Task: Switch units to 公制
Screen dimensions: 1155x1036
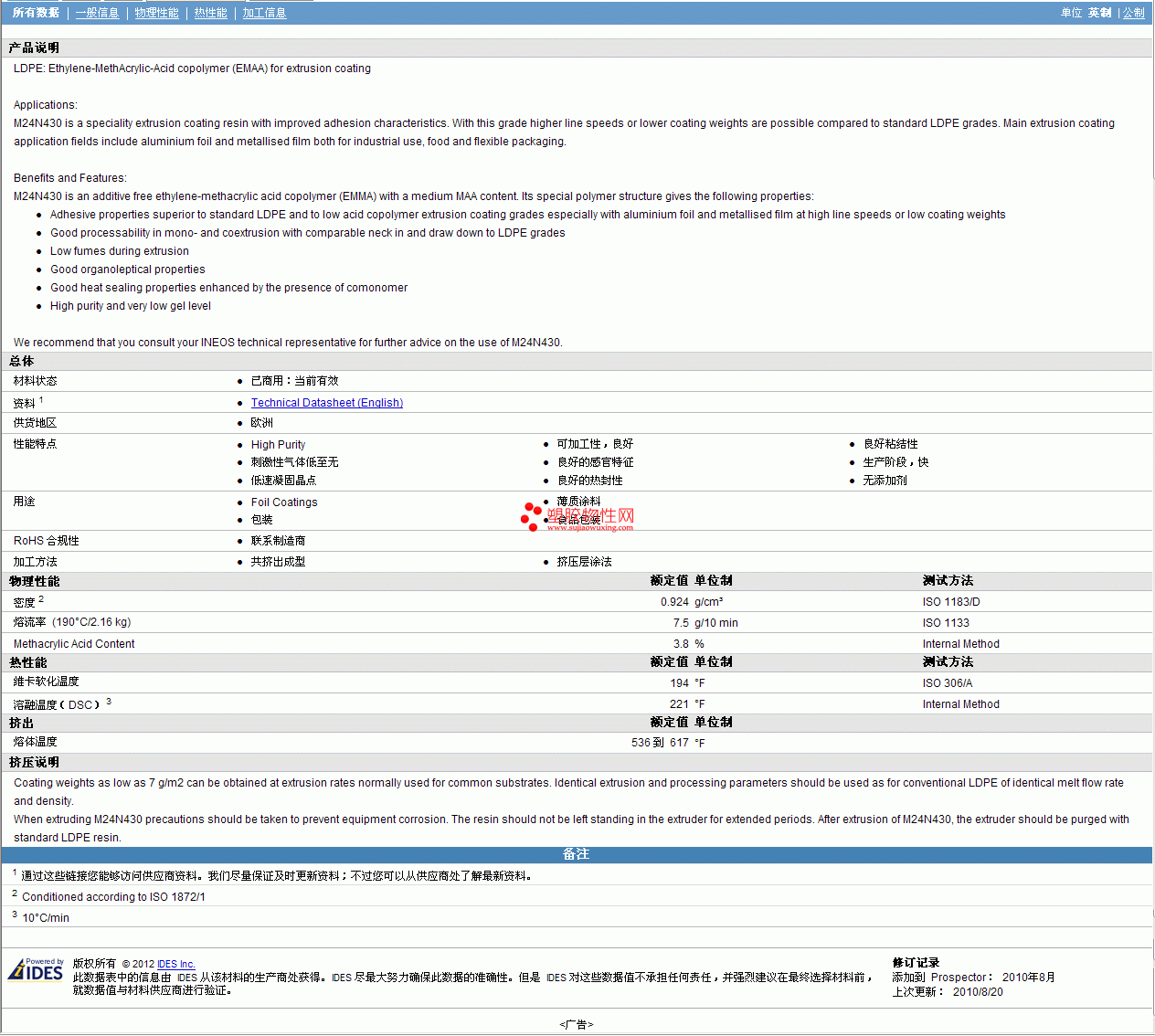Action: click(x=1133, y=13)
